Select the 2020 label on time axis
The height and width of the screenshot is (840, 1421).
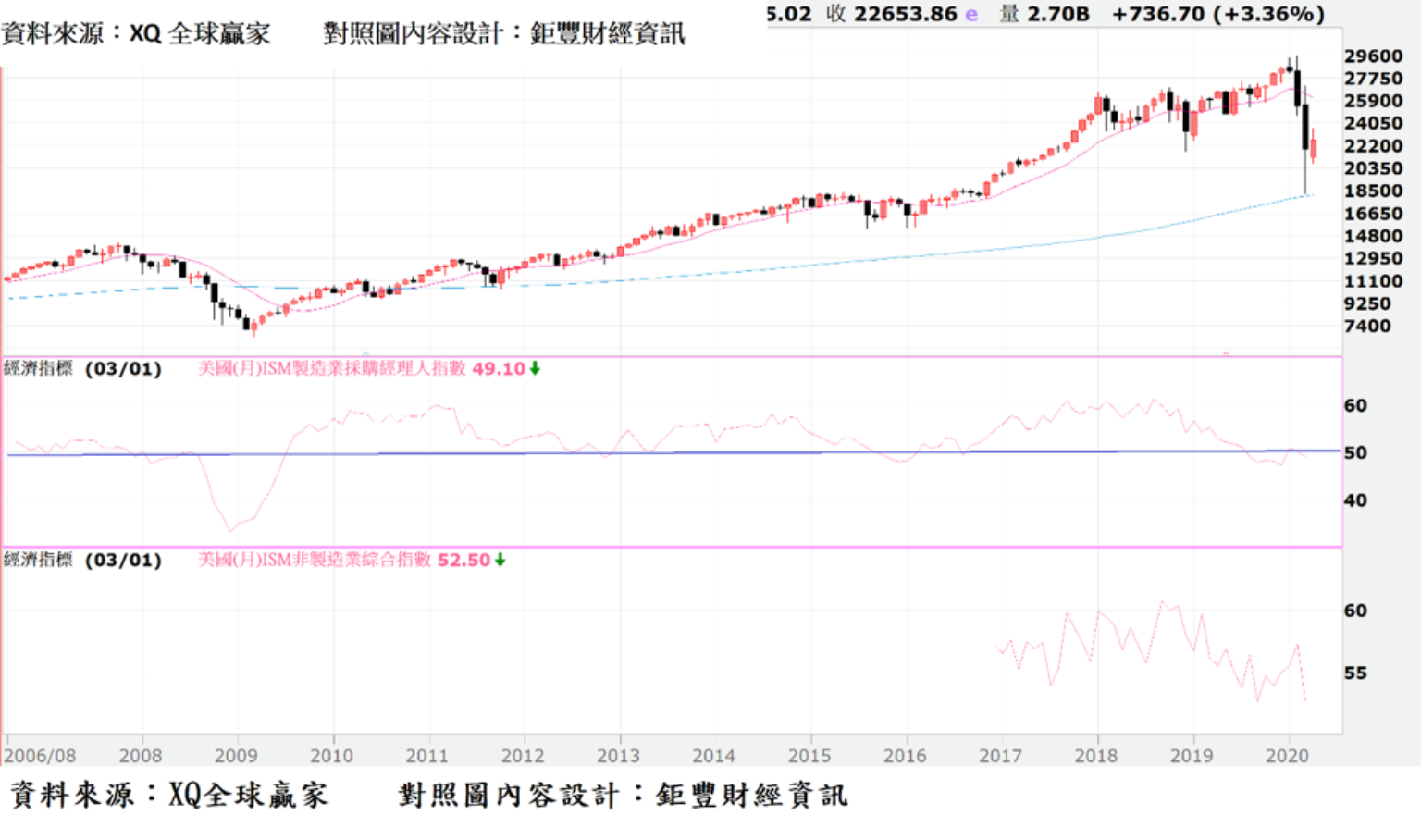pos(1287,756)
